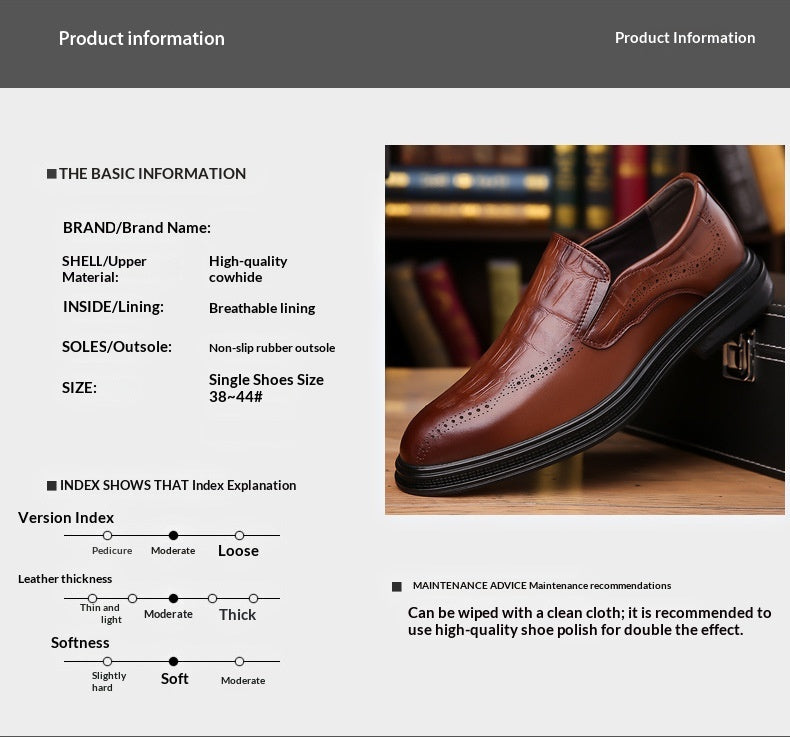Click the right 'Product Information' header title
790x737 pixels.
(685, 38)
